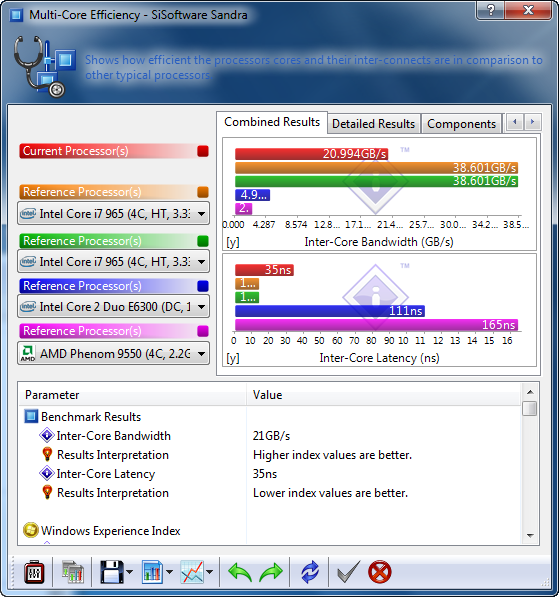
Task: Click the stethoscope module icon in header
Action: (44, 67)
